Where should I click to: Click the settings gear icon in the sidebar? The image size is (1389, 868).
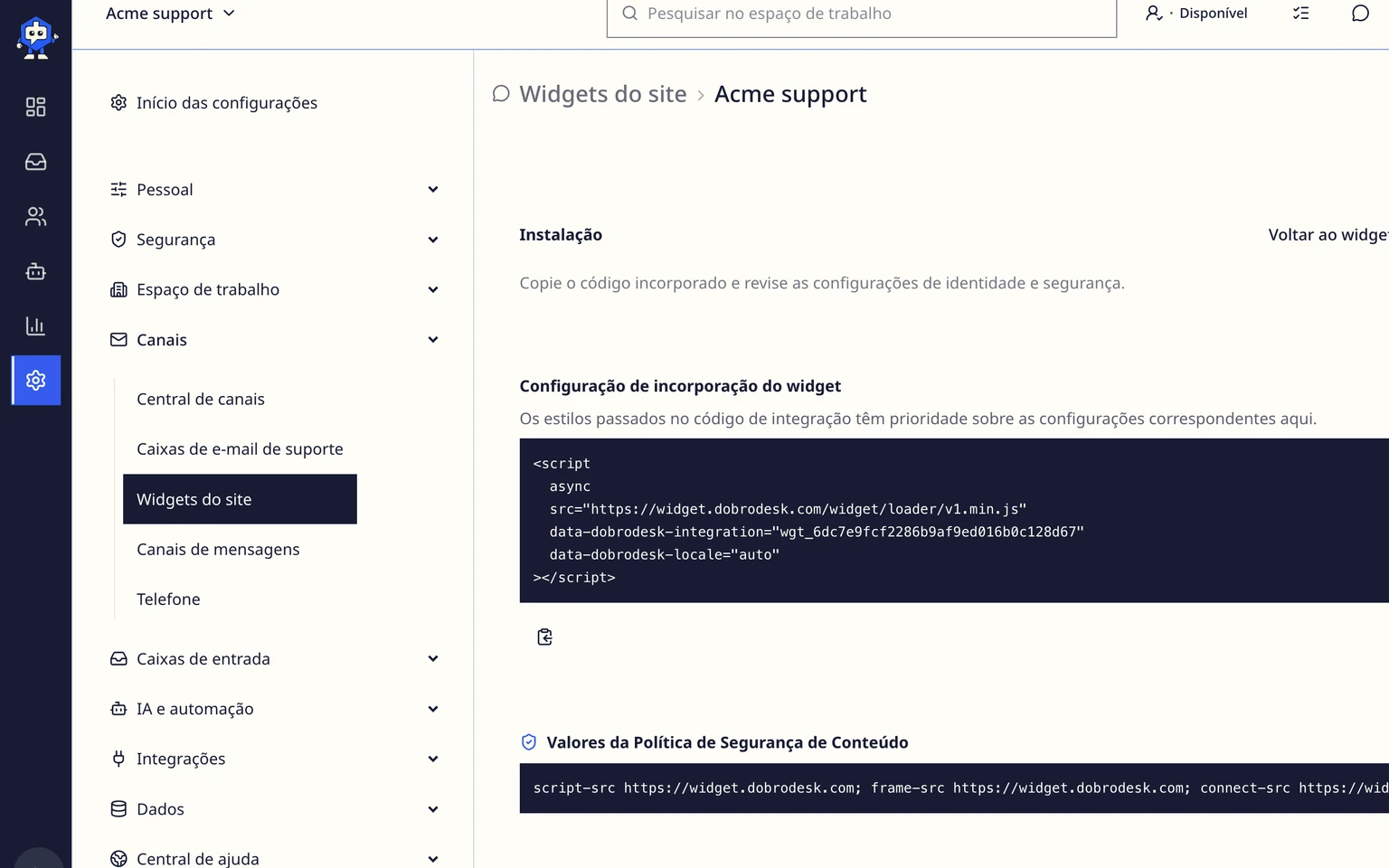coord(36,380)
